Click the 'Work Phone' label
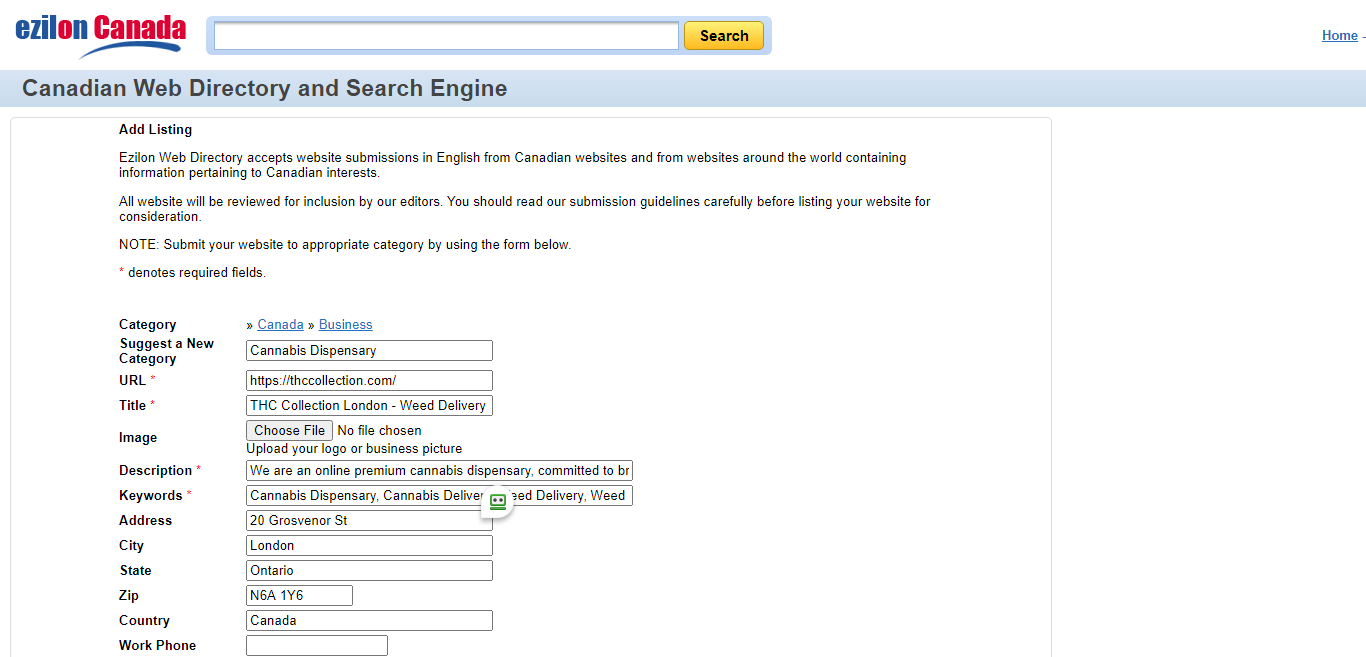This screenshot has width=1366, height=657. [158, 646]
